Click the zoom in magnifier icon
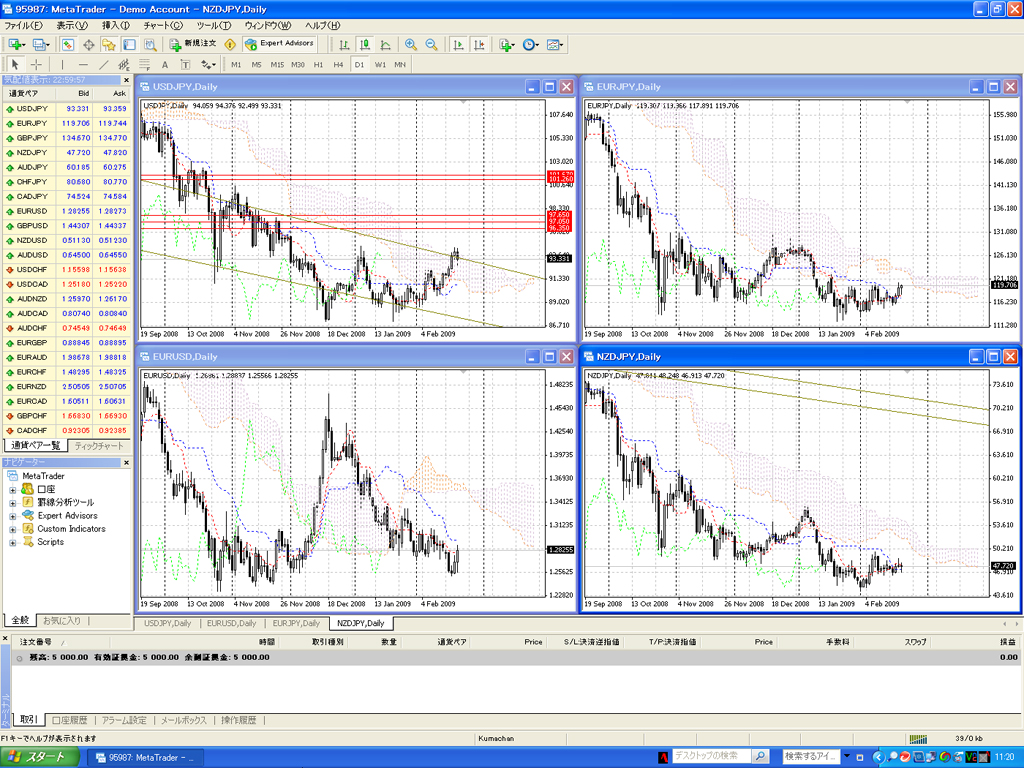1024x768 pixels. [411, 45]
